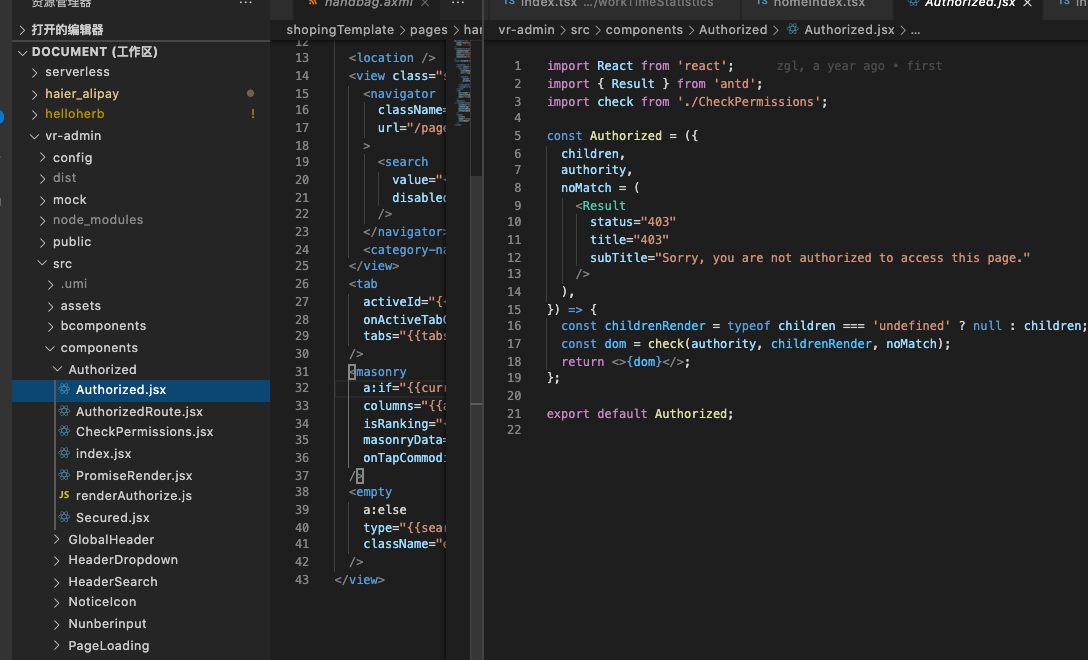This screenshot has height=660, width=1088.
Task: Expand the node_modules folder
Action: [x=42, y=221]
